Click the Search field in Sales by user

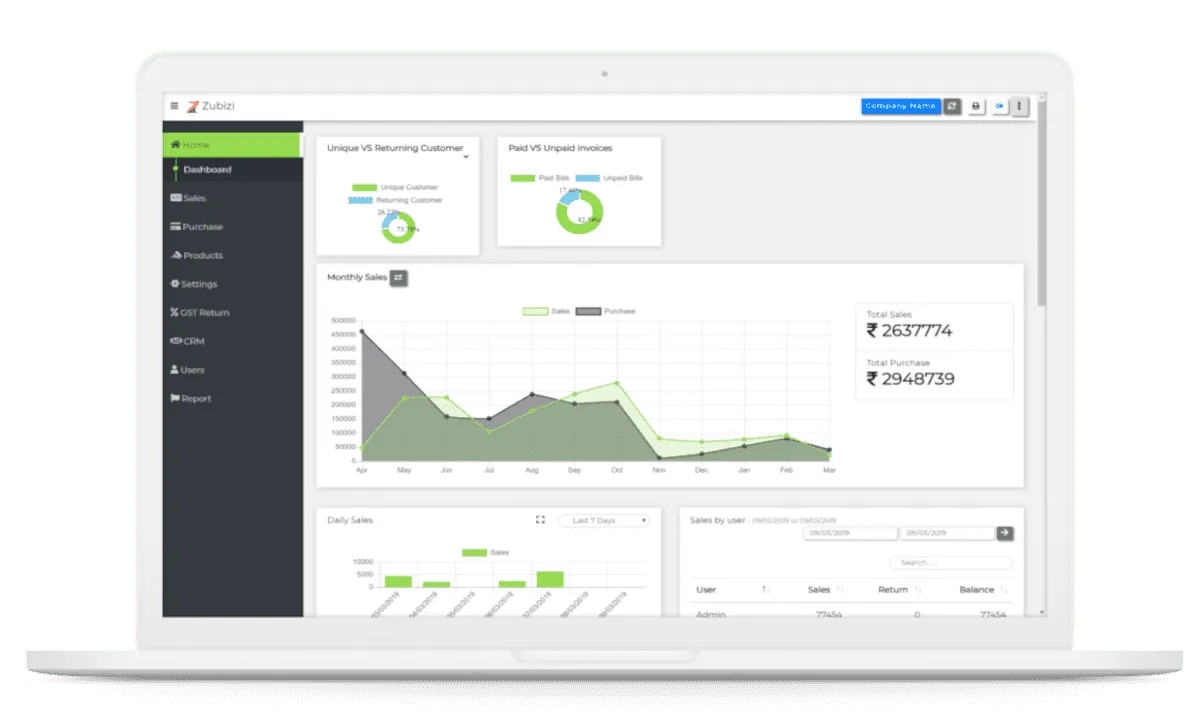point(951,563)
